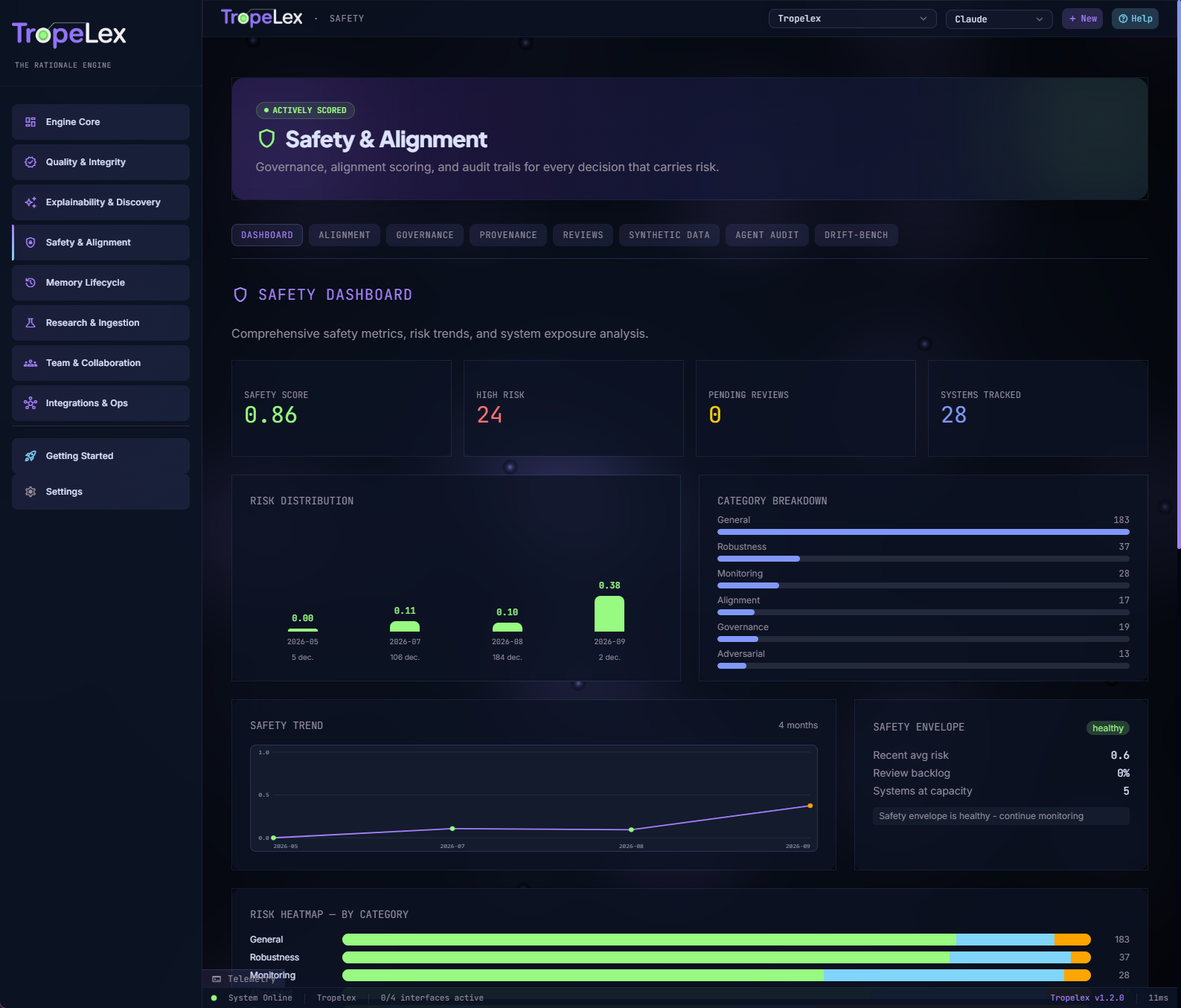Click the Settings gear icon
This screenshot has width=1181, height=1008.
pos(31,492)
